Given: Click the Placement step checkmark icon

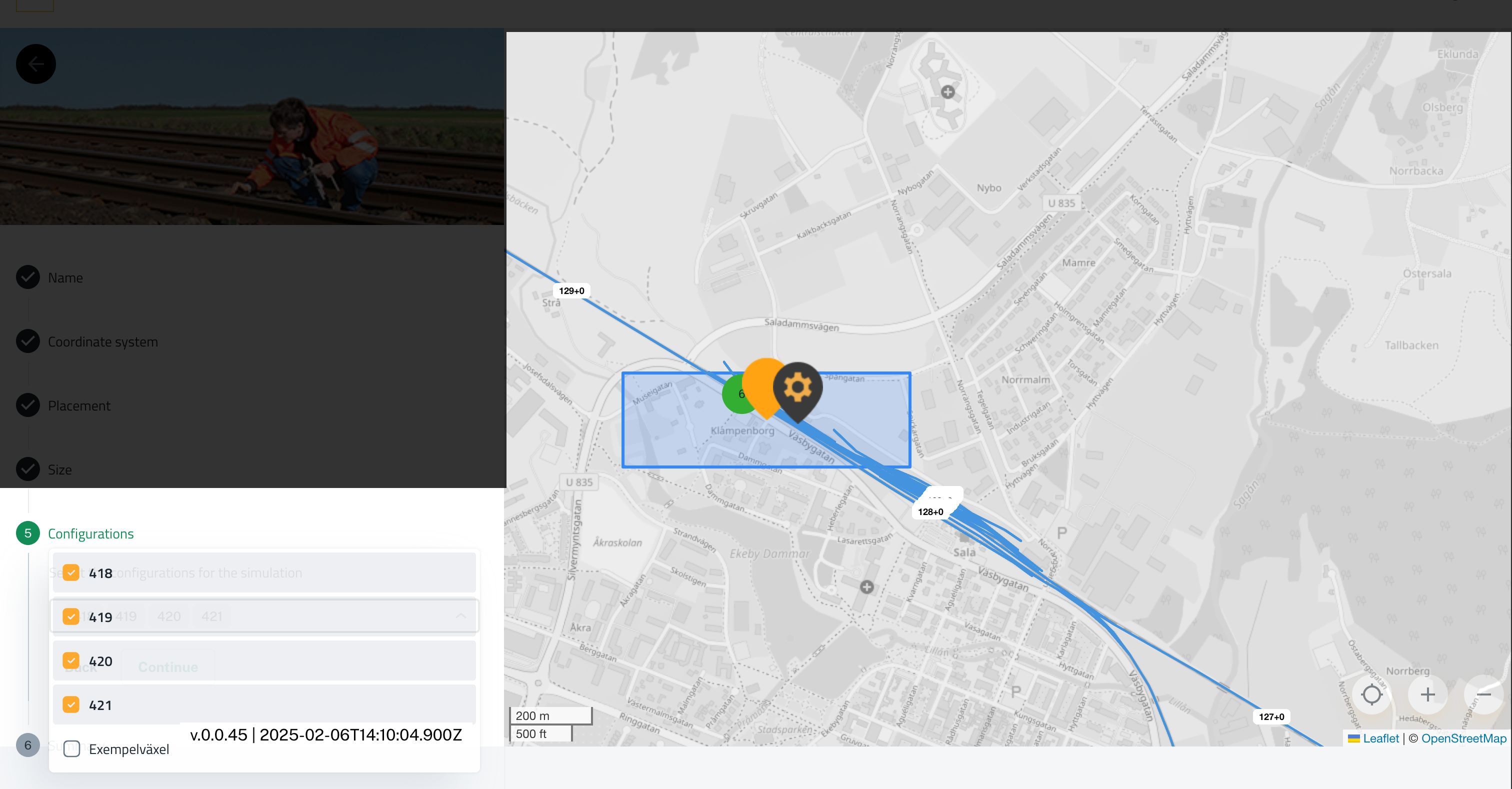Looking at the screenshot, I should tap(27, 405).
